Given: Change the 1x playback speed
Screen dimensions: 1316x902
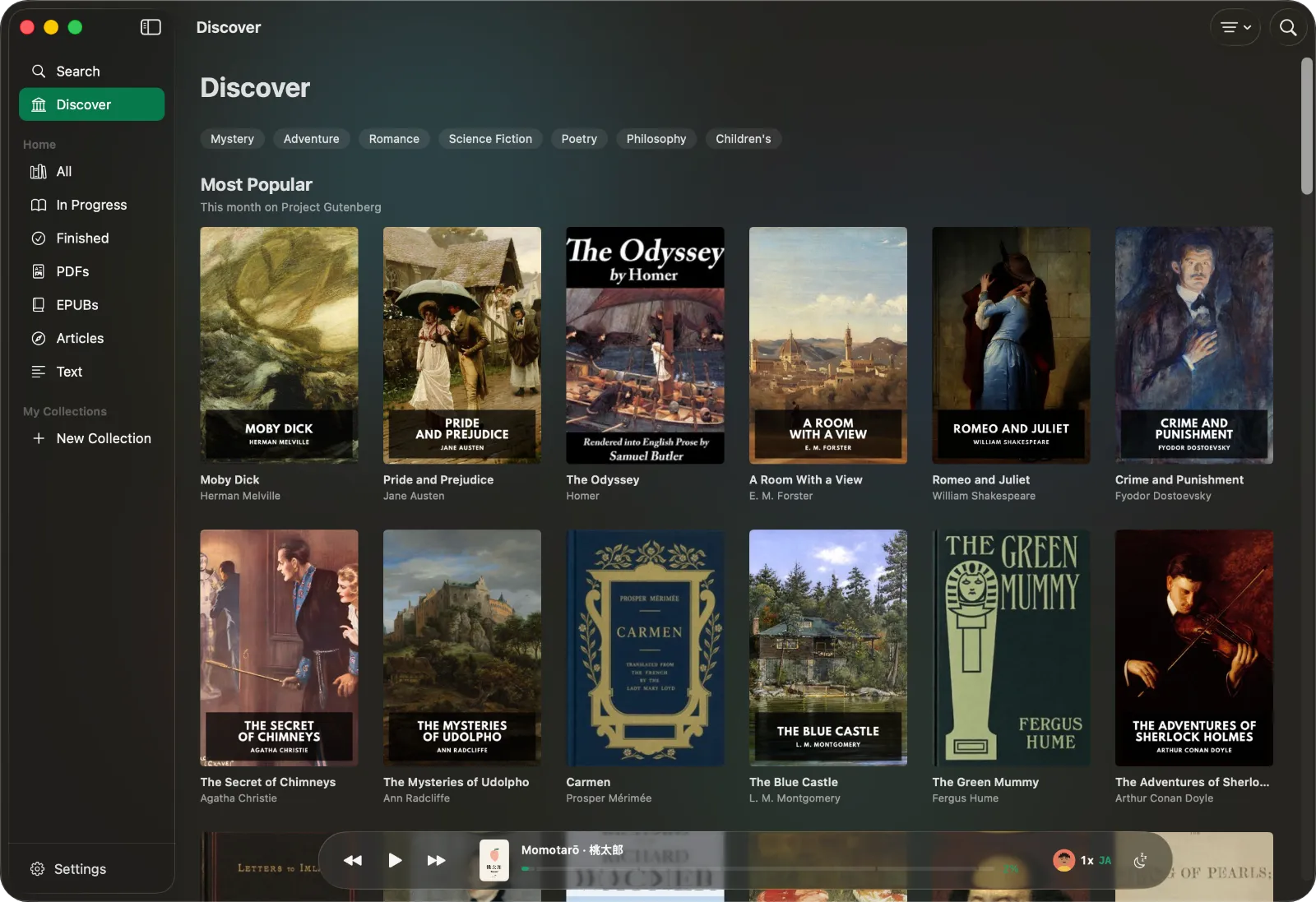Looking at the screenshot, I should [1087, 861].
